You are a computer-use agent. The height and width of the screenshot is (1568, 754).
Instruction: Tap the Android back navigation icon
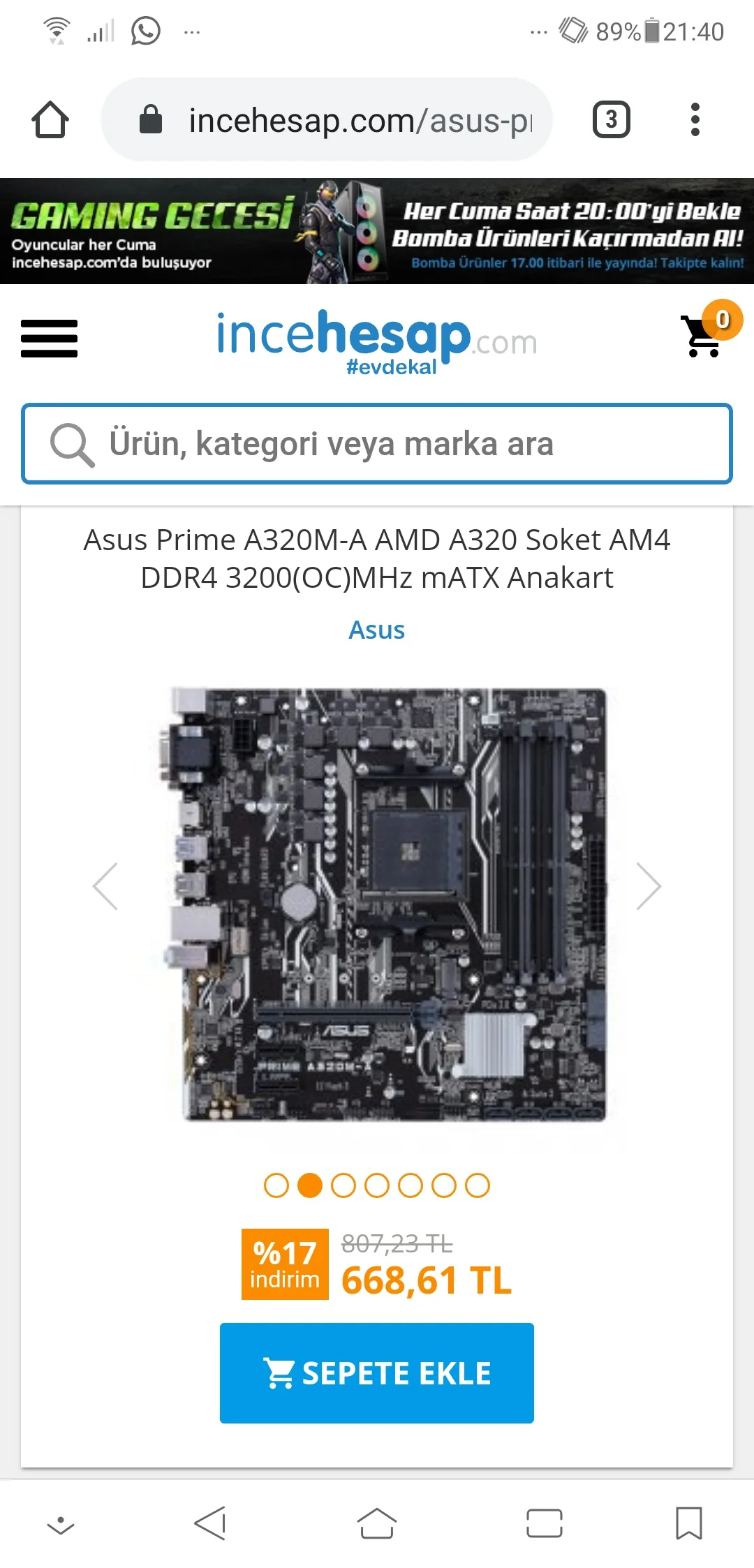pos(210,1523)
